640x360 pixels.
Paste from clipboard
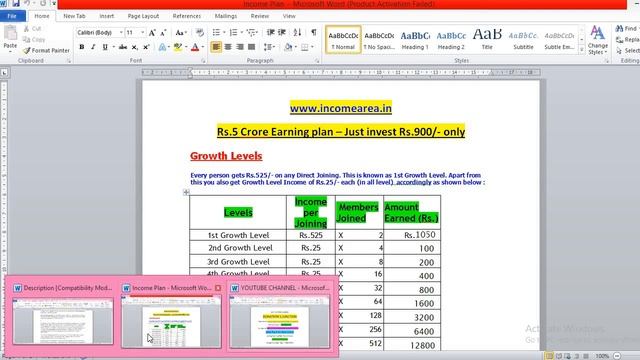(10, 38)
